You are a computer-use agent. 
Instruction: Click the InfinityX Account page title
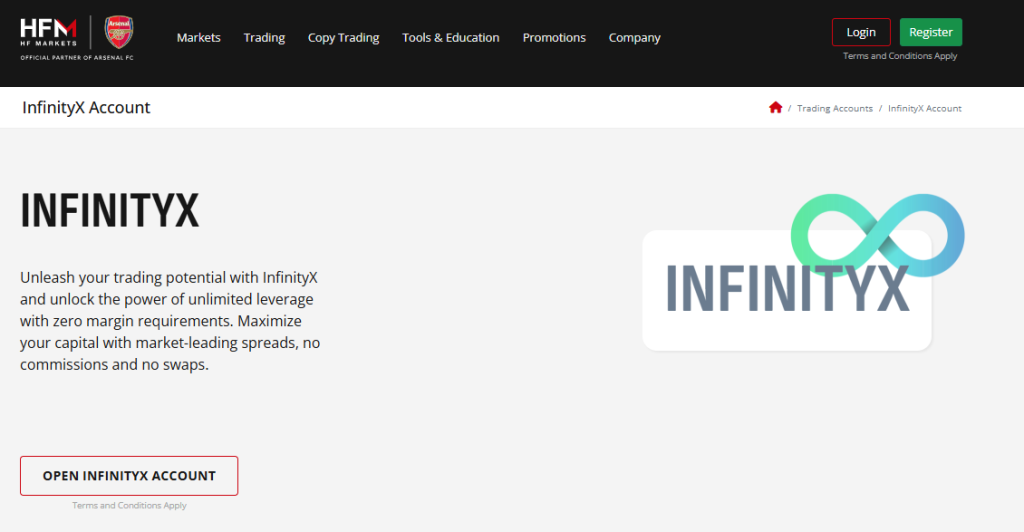point(86,107)
